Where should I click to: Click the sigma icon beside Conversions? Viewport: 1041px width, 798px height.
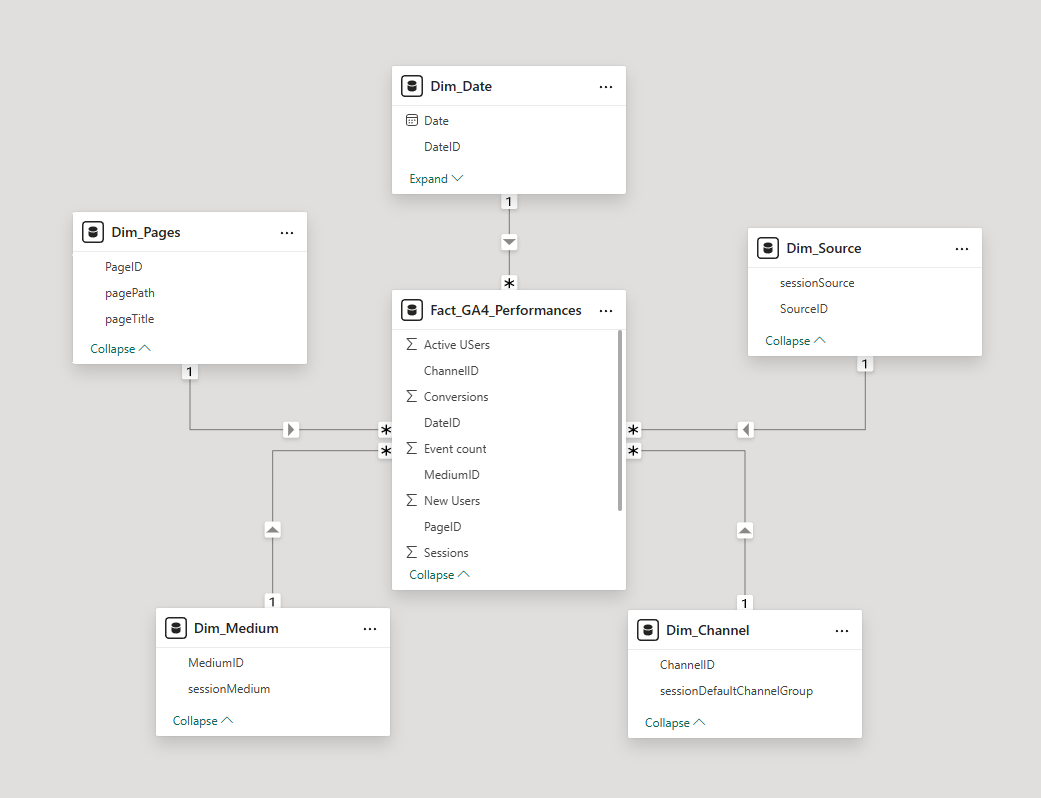pyautogui.click(x=412, y=396)
